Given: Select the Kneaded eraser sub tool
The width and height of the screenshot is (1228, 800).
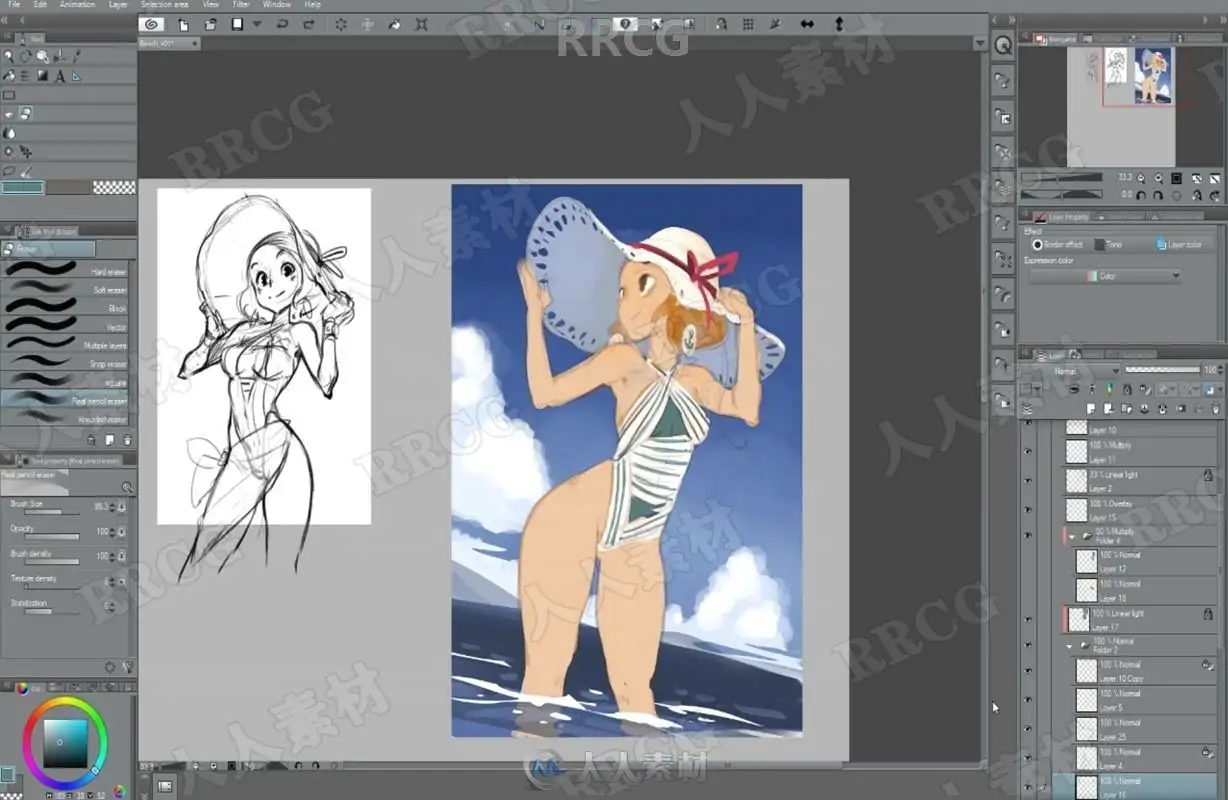Looking at the screenshot, I should click(66, 419).
